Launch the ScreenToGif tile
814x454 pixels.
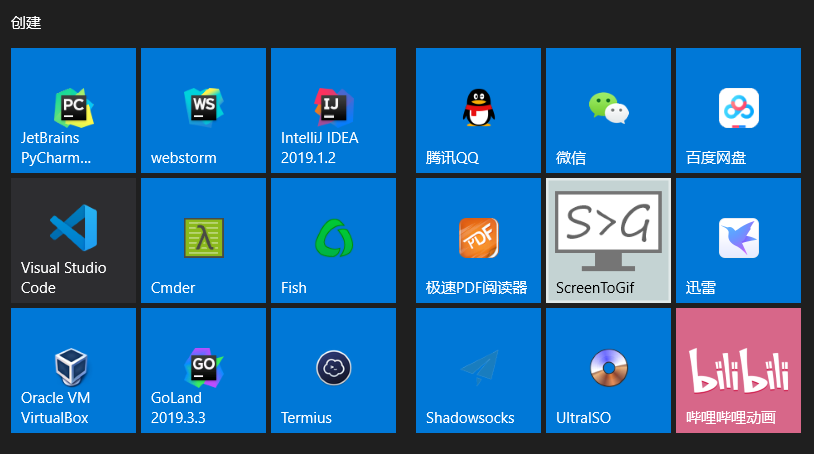(x=608, y=240)
